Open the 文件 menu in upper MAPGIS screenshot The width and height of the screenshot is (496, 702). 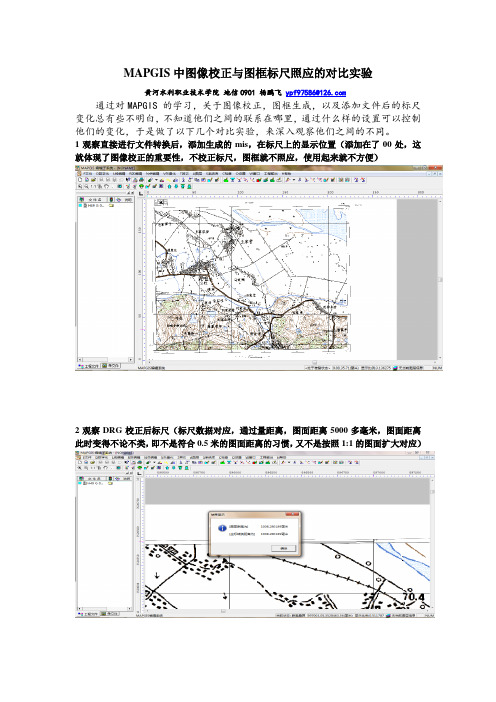coord(88,174)
